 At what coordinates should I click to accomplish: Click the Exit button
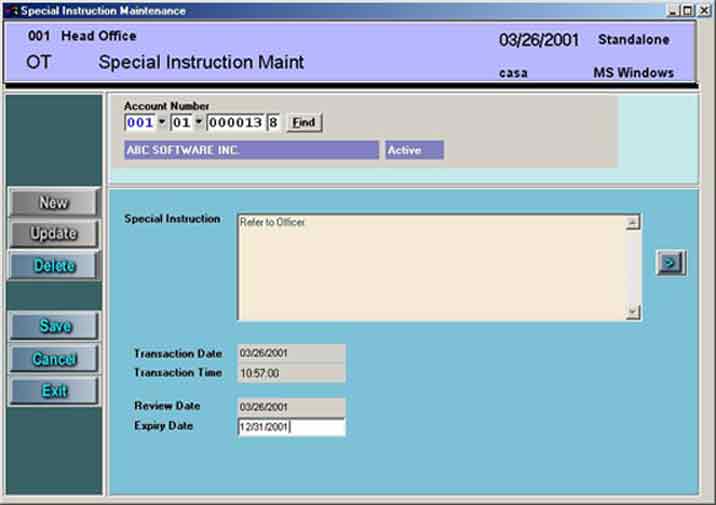pyautogui.click(x=55, y=391)
